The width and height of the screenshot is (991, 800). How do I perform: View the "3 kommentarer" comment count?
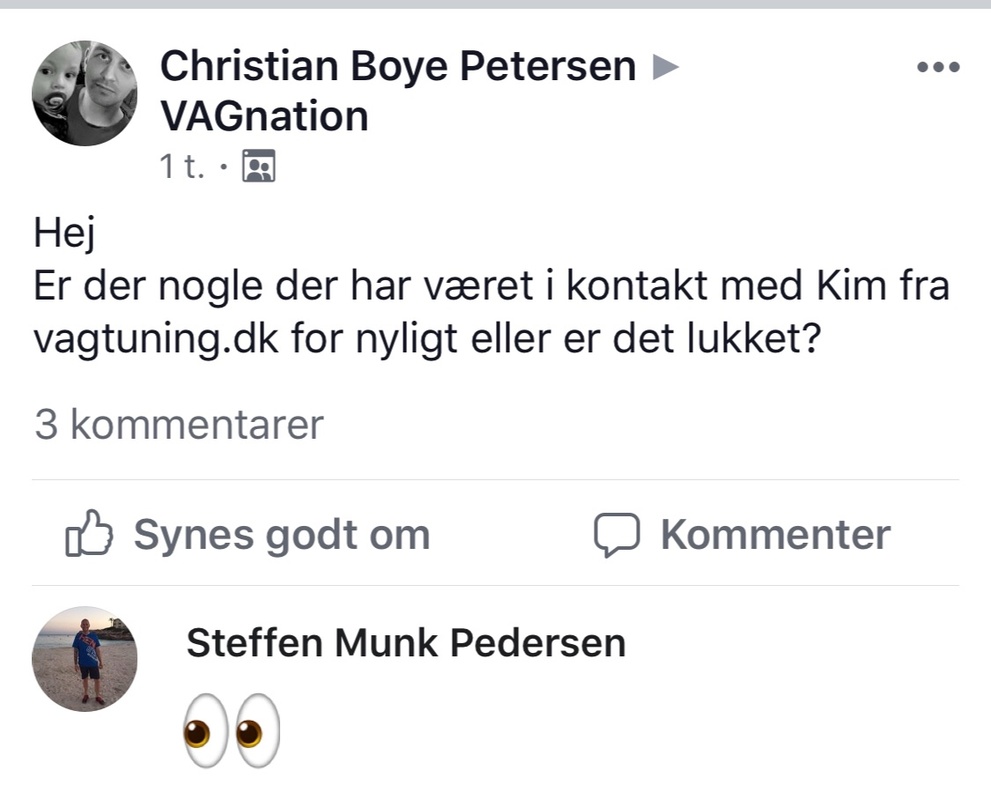179,424
